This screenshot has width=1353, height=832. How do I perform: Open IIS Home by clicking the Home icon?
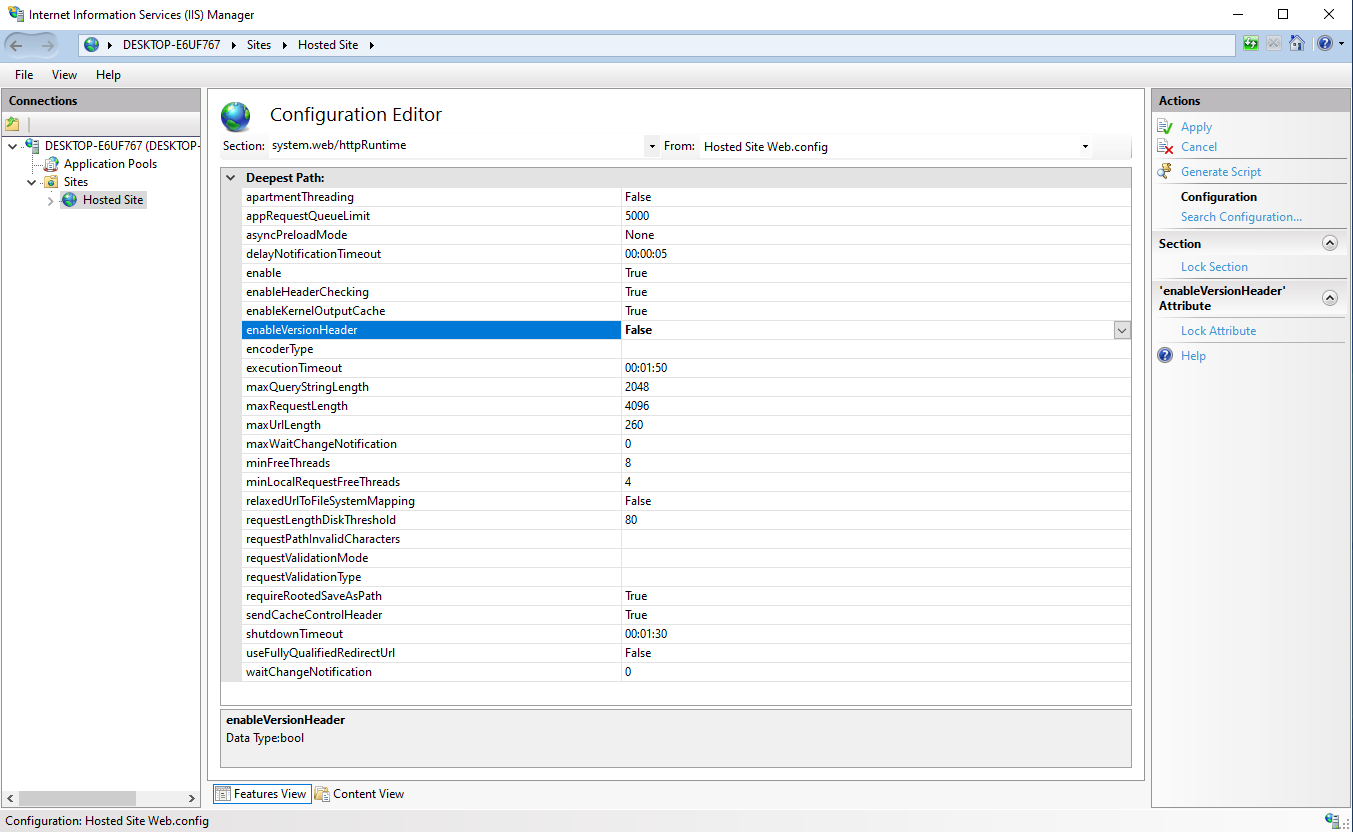(x=1296, y=43)
